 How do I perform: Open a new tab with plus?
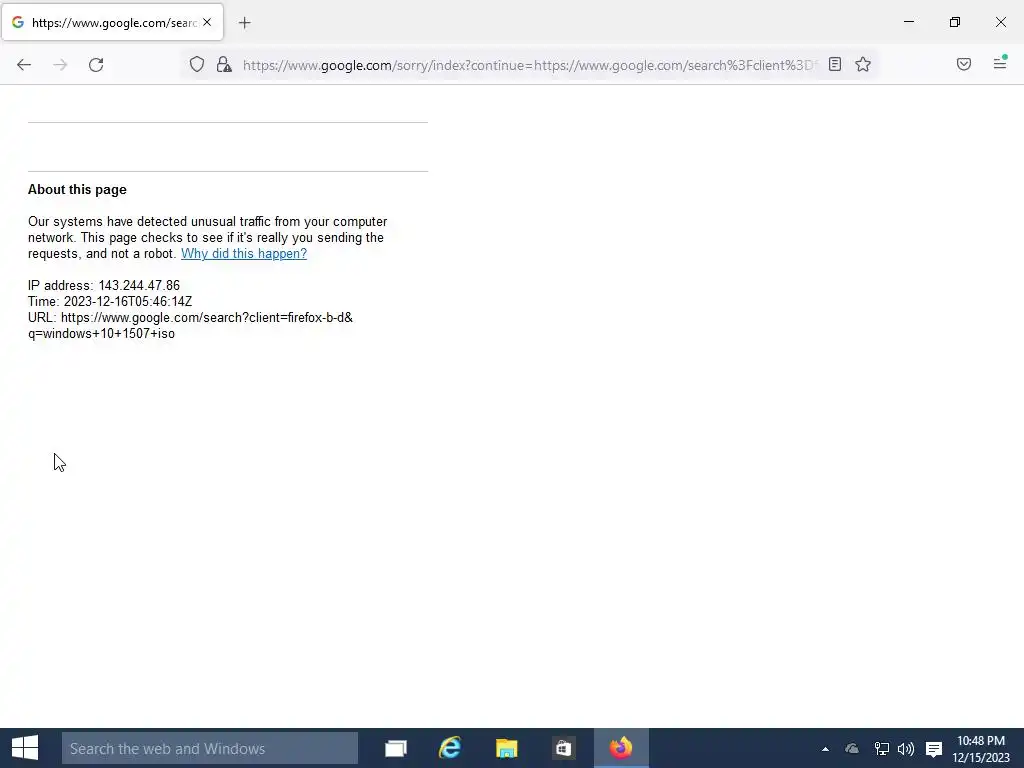(x=245, y=23)
